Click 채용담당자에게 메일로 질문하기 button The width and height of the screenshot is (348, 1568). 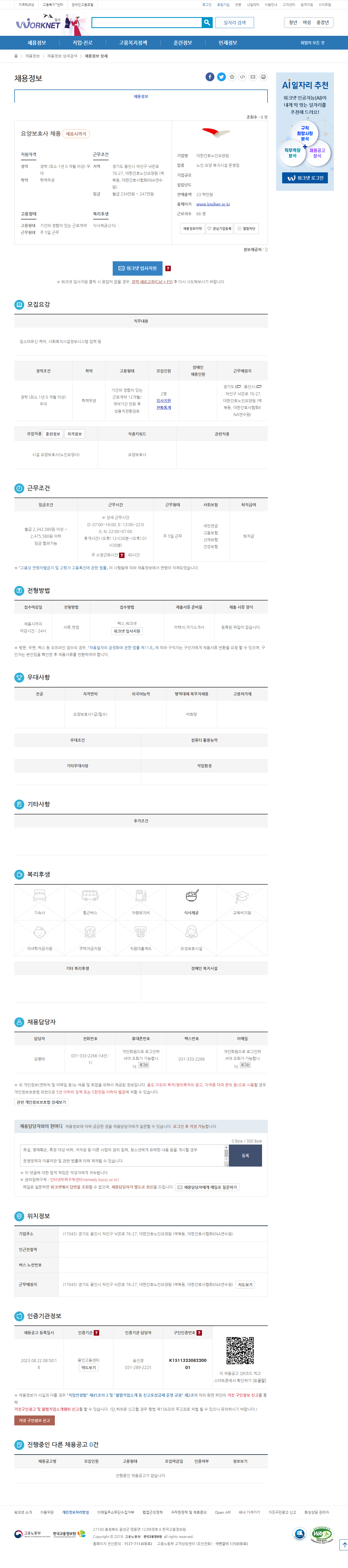(x=207, y=1187)
